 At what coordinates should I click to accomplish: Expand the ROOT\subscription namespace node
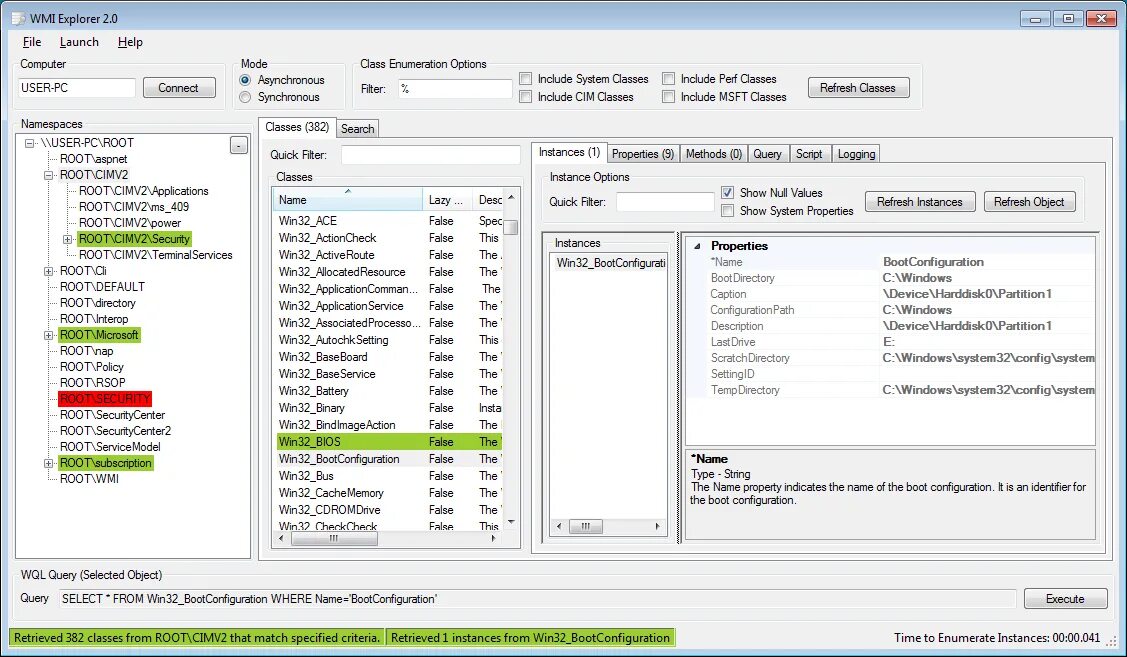(48, 464)
